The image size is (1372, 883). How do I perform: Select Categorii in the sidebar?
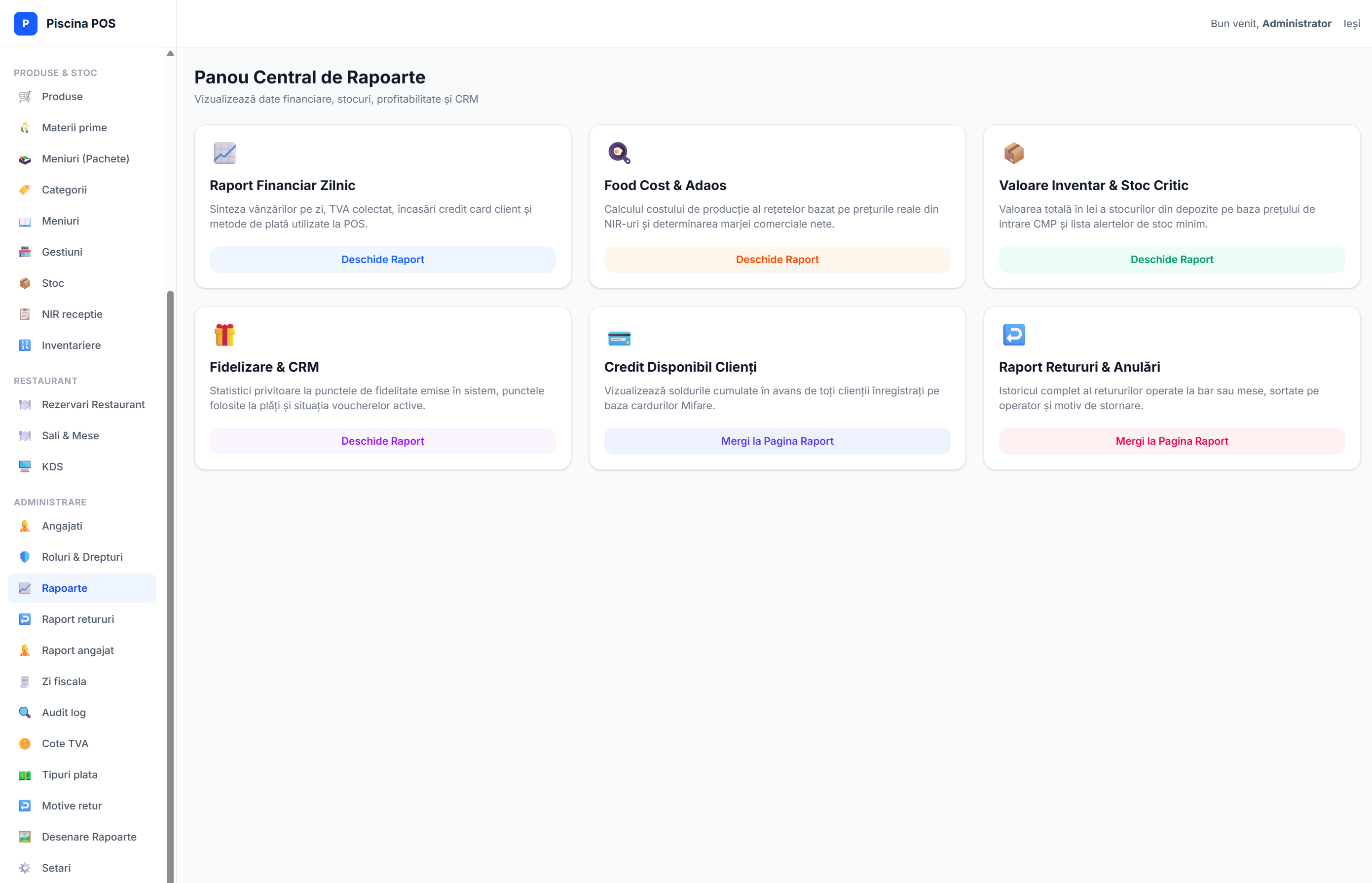82,190
